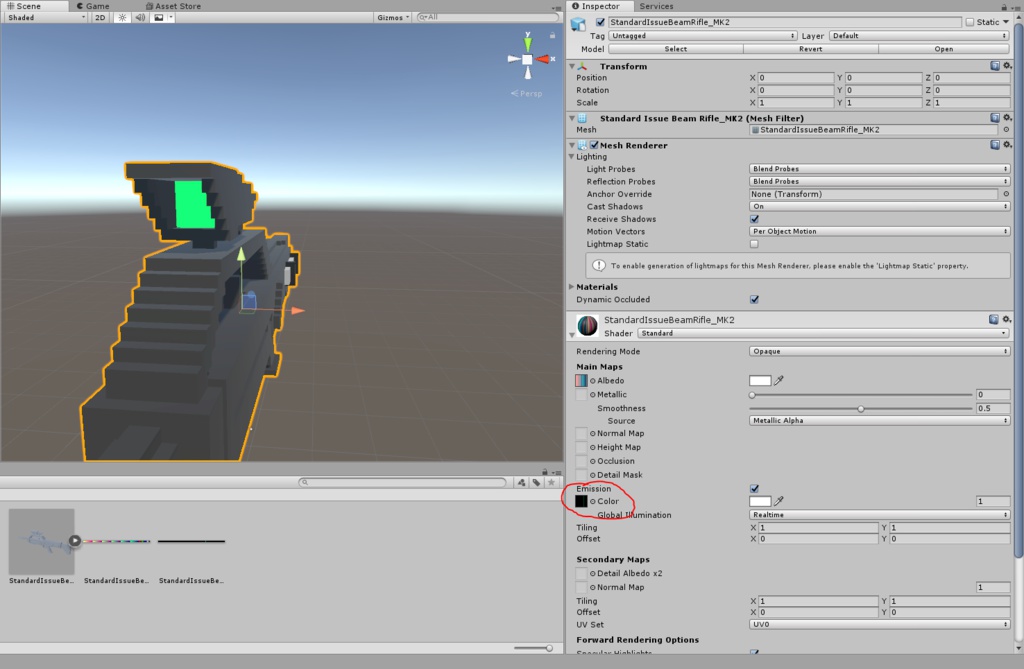1024x669 pixels.
Task: Click the Metallic texture slot
Action: 581,395
